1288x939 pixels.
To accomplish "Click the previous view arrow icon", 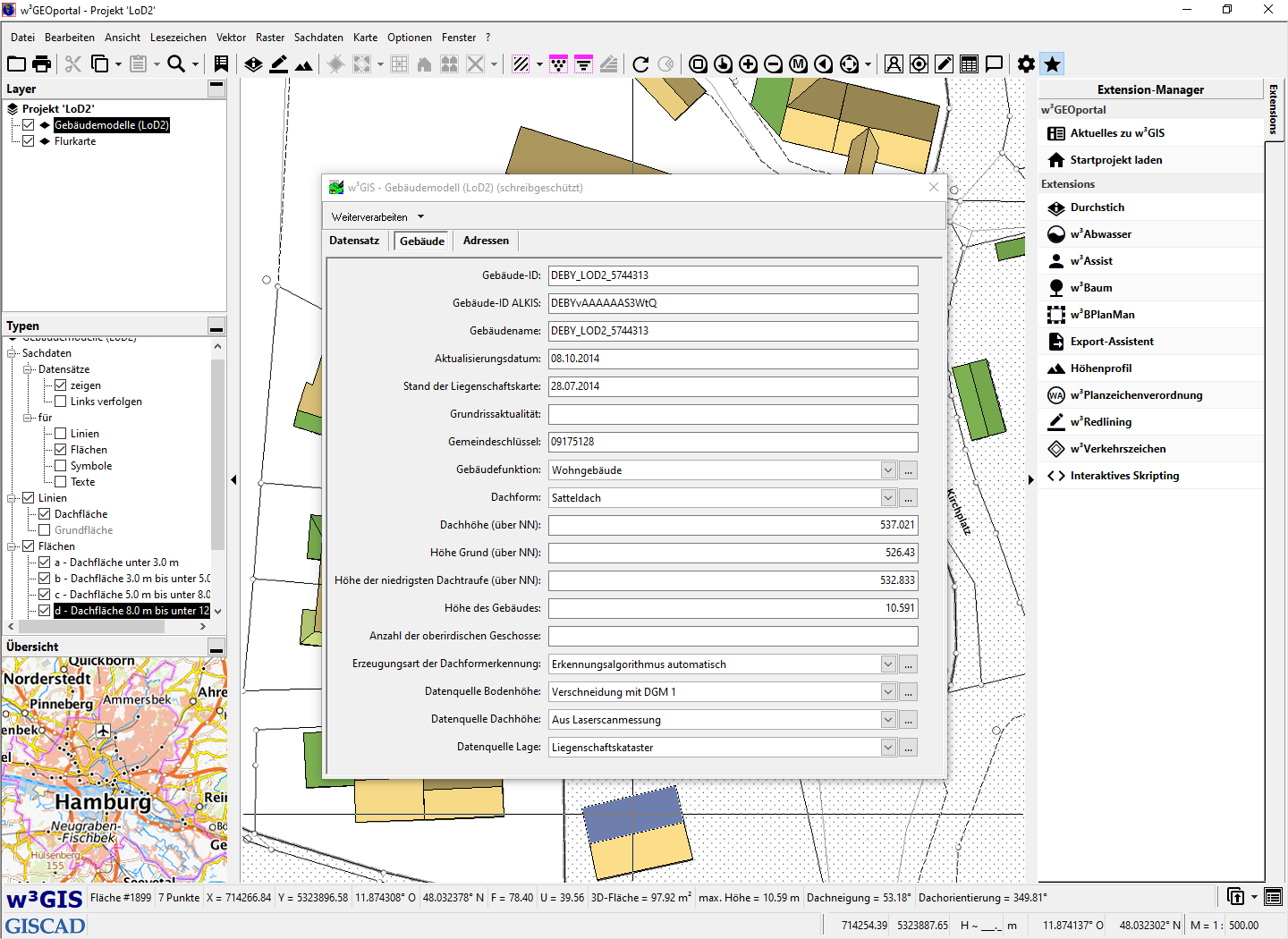I will [824, 63].
